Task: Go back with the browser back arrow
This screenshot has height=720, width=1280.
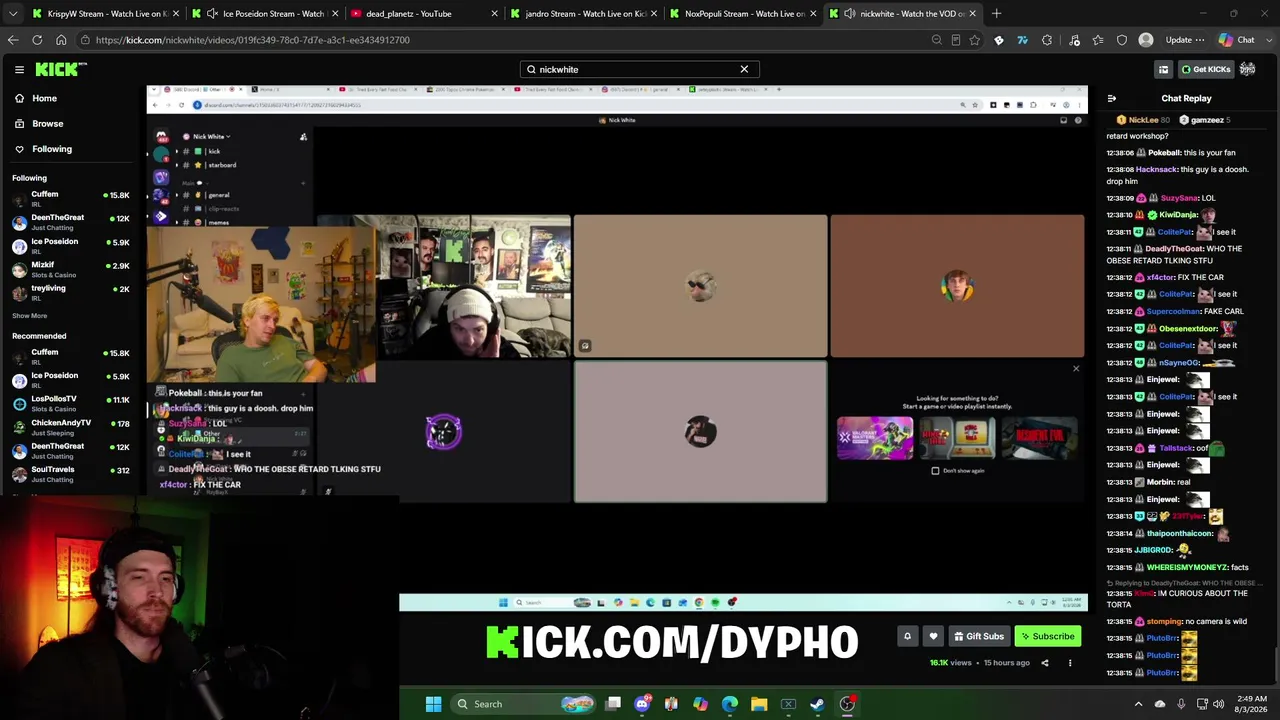Action: tap(13, 40)
